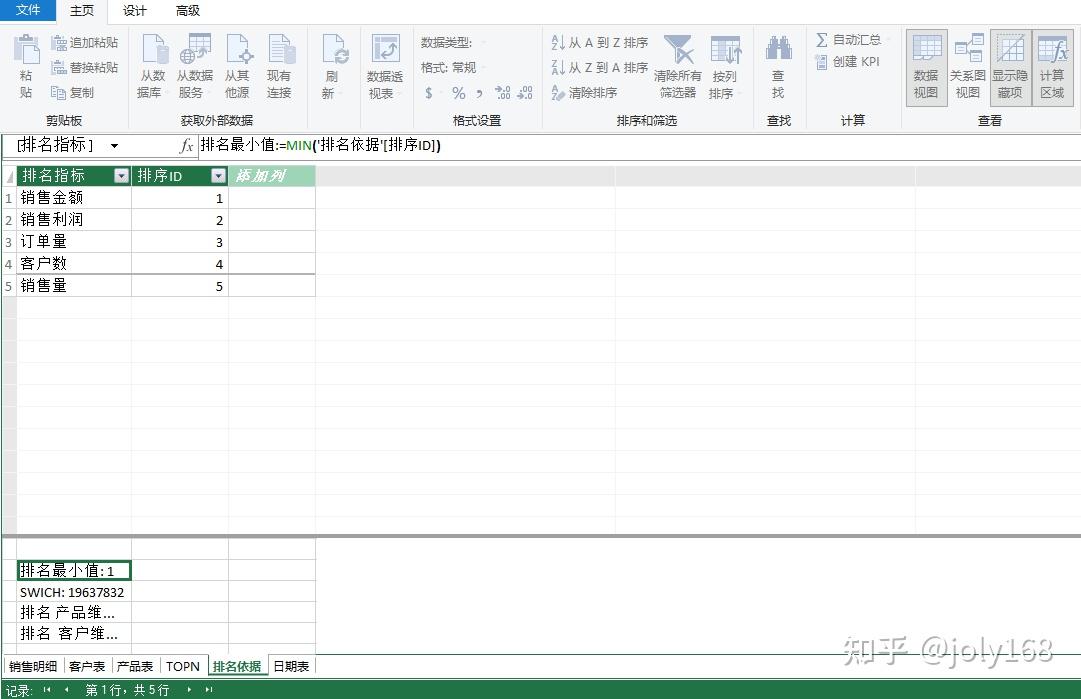1081x699 pixels.
Task: Open From Other Sources (从其他源)
Action: click(x=237, y=67)
